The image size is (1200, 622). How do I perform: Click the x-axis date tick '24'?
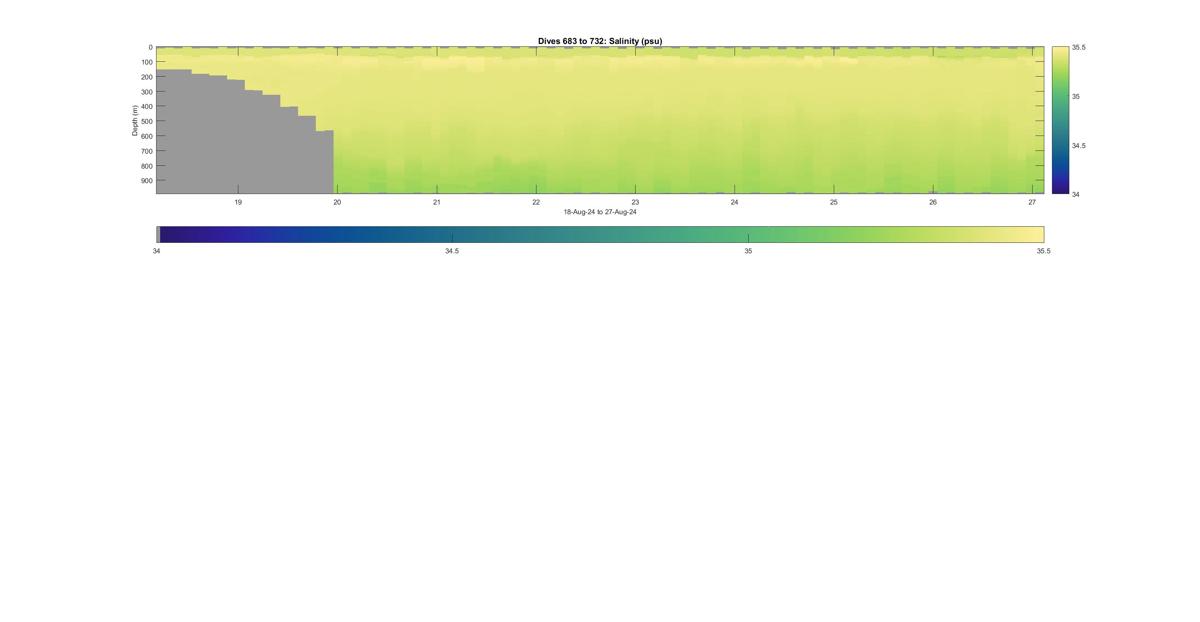pos(734,202)
